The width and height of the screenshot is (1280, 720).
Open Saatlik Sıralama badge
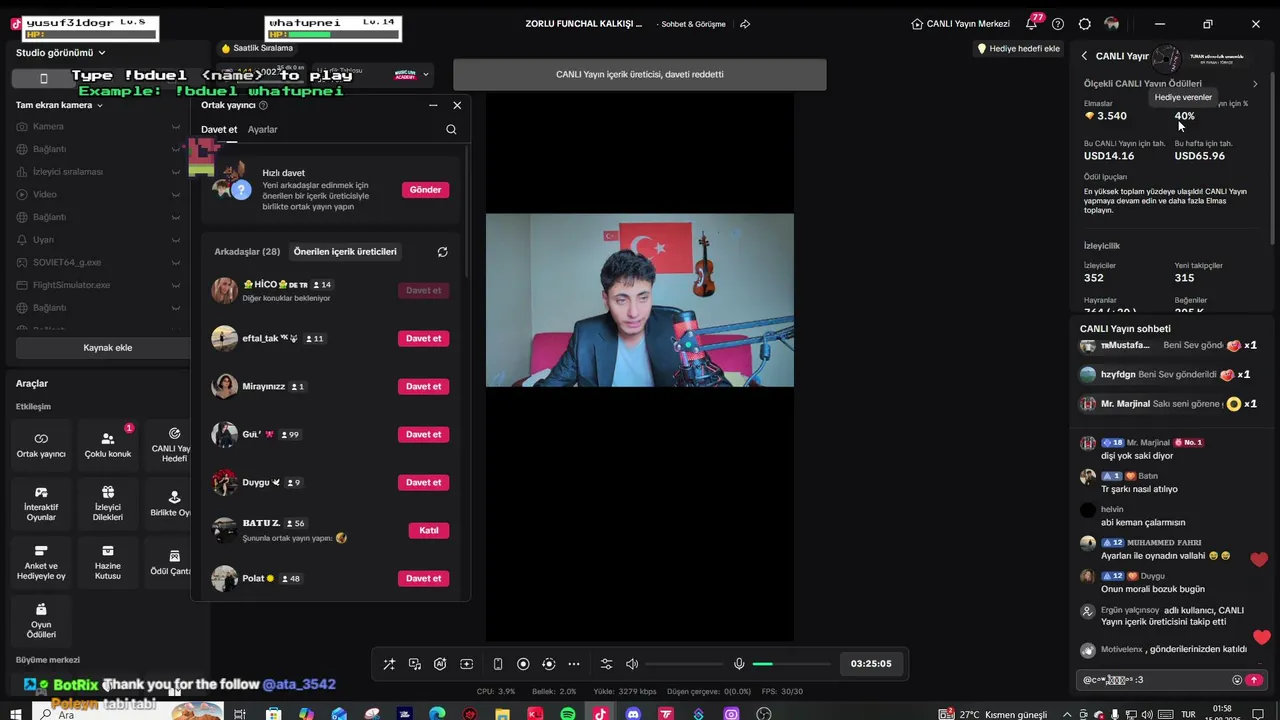[x=257, y=48]
